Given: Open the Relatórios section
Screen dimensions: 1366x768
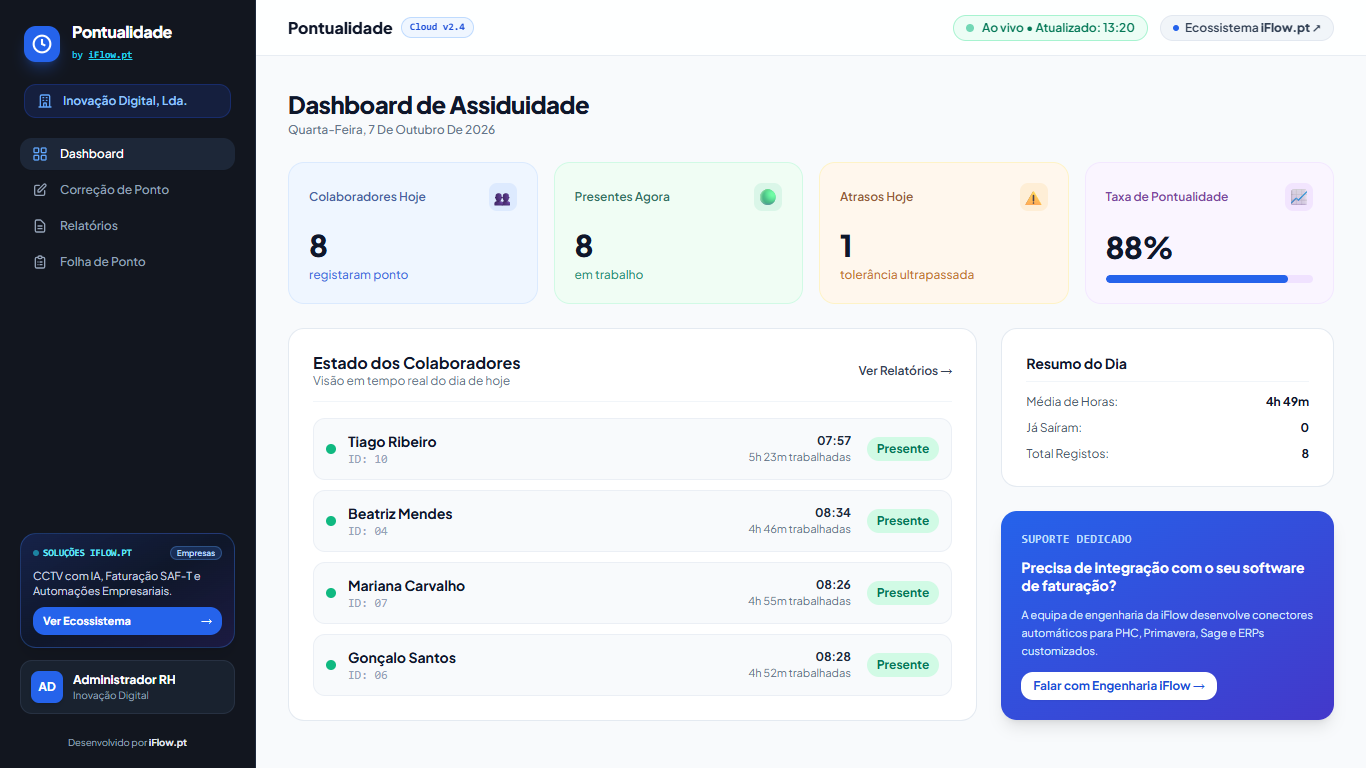Looking at the screenshot, I should (x=127, y=226).
